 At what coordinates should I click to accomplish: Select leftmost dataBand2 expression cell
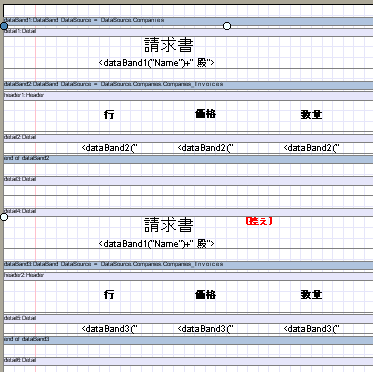tap(109, 148)
